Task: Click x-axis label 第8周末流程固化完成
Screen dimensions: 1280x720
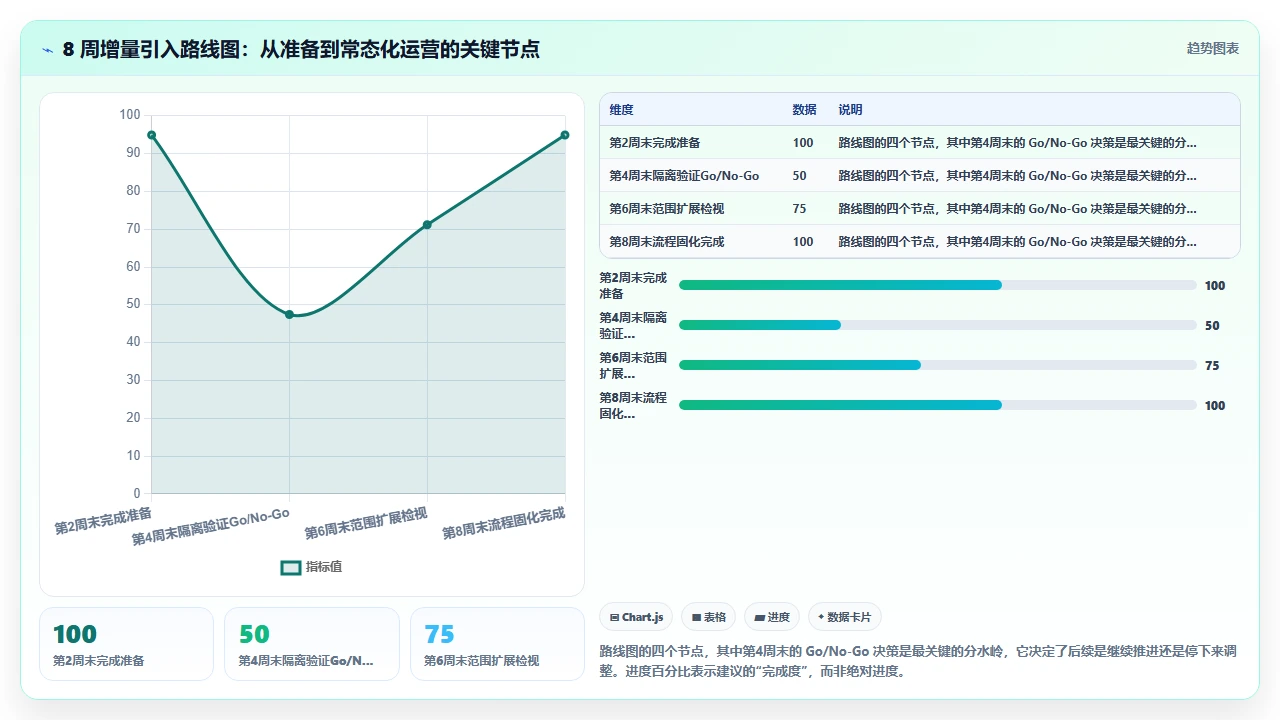Action: tap(504, 523)
